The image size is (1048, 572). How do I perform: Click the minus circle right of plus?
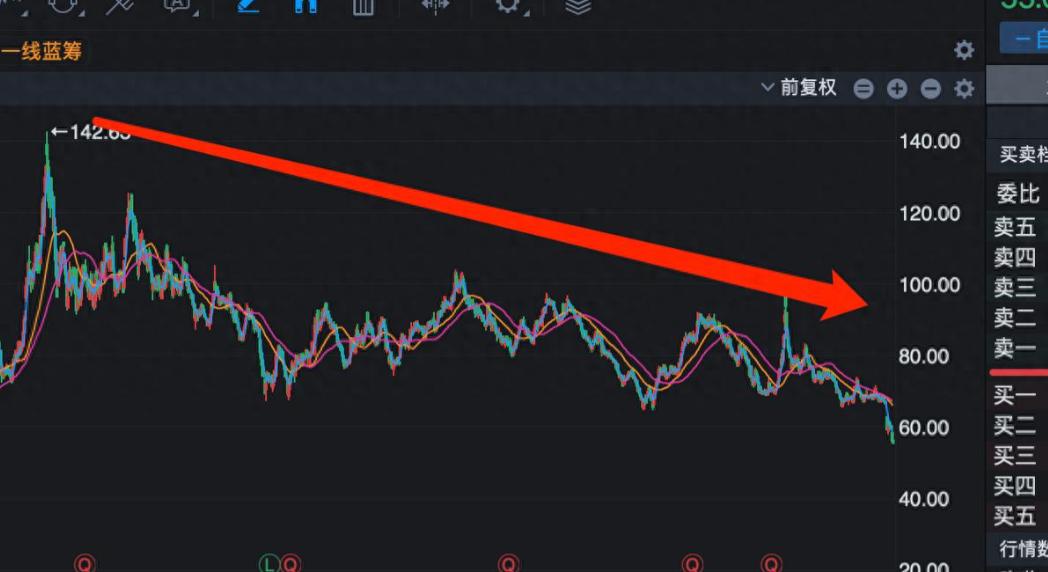[x=930, y=89]
